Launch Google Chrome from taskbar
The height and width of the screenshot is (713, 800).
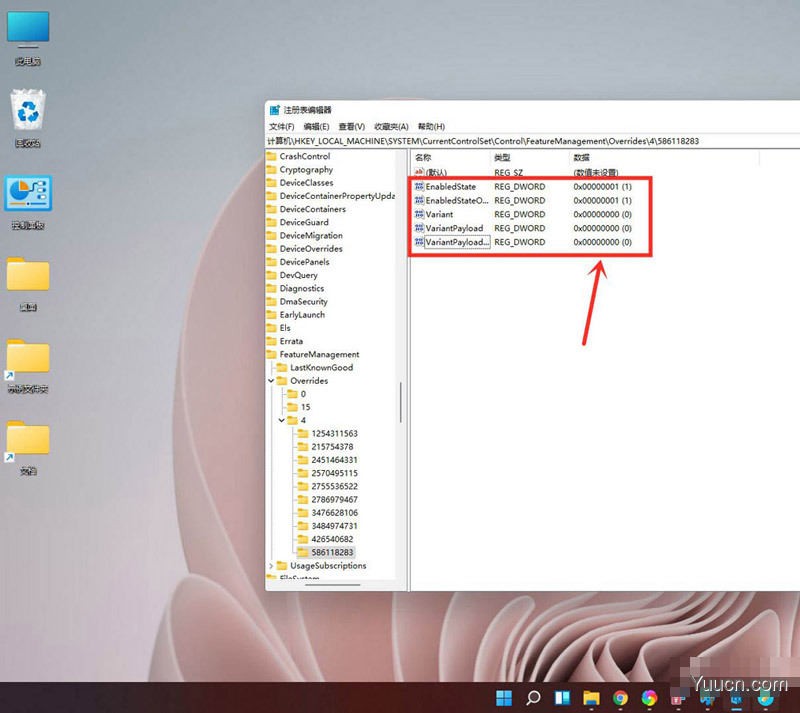620,698
